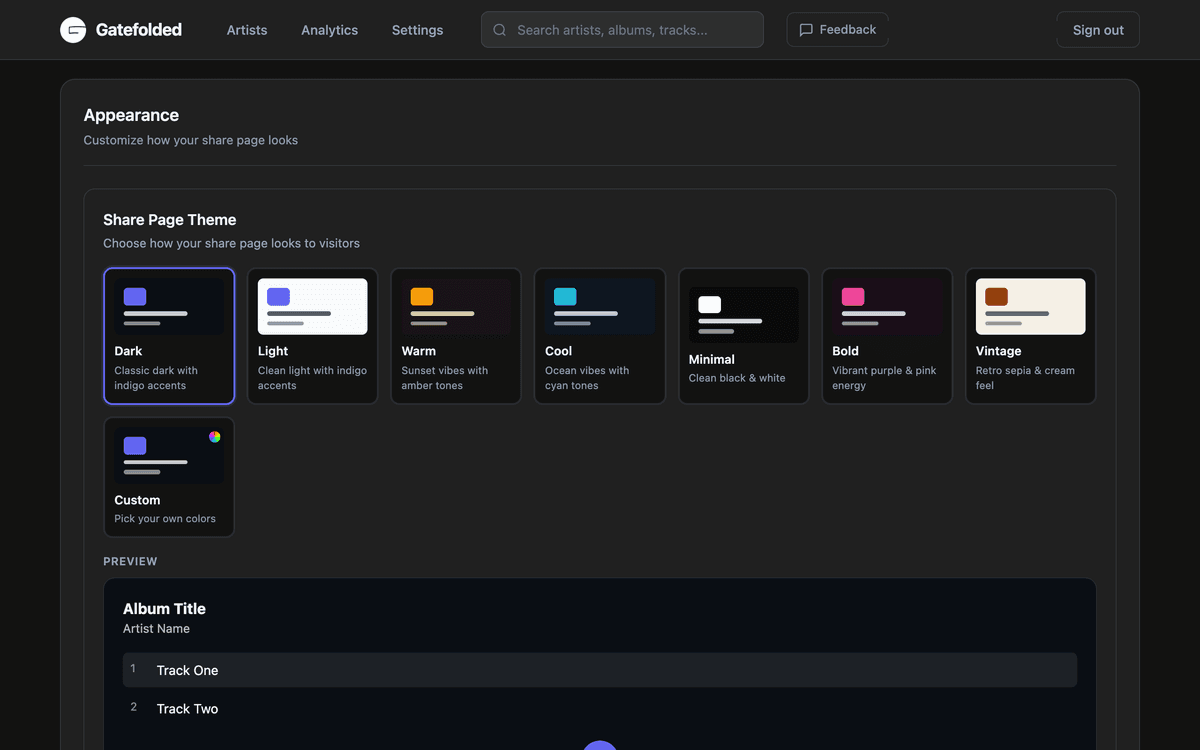Image resolution: width=1200 pixels, height=750 pixels.
Task: Click the 'Customize how your share page looks' text
Action: coord(191,140)
